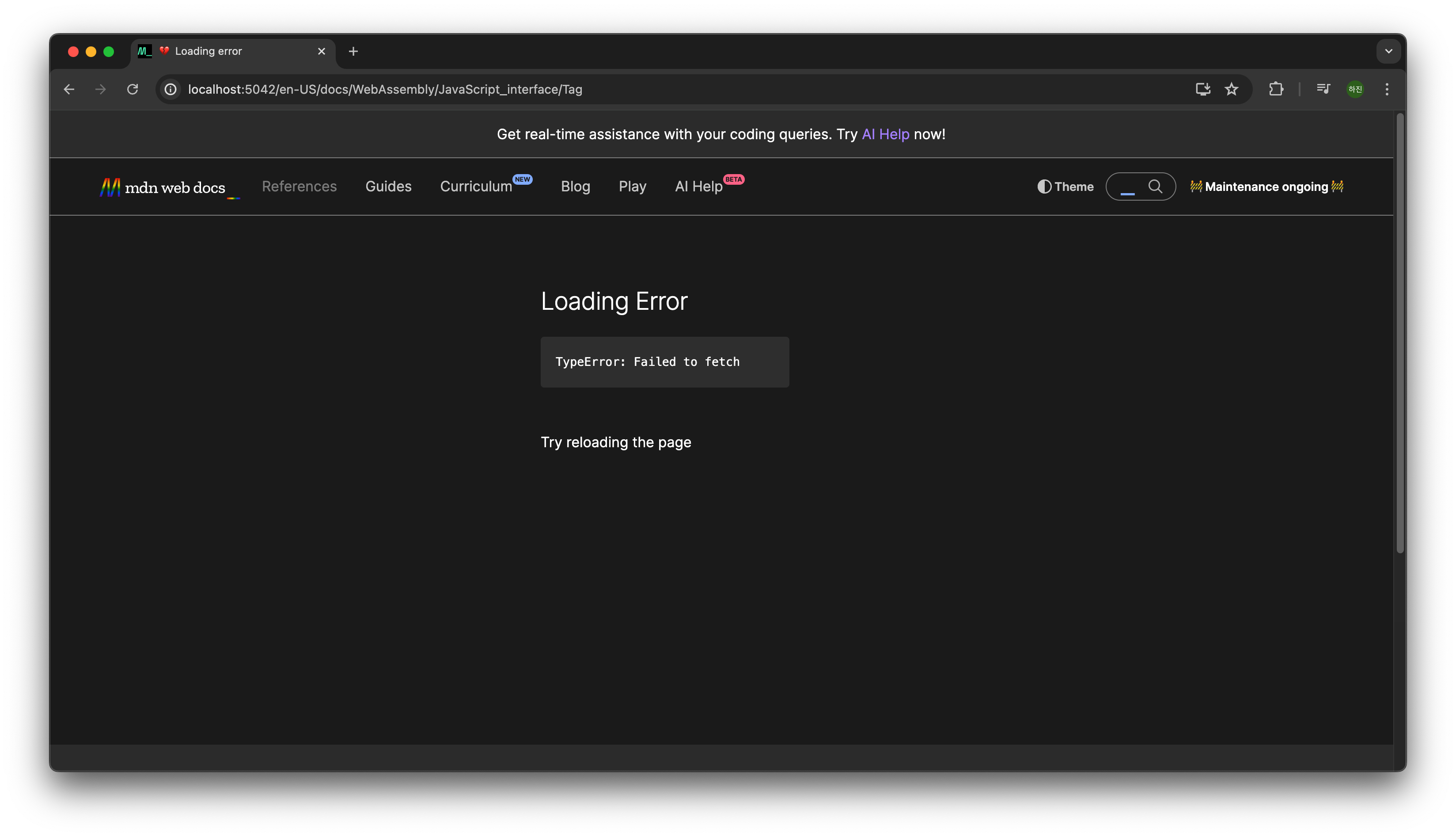
Task: Bookmark this page with star icon
Action: [1231, 89]
